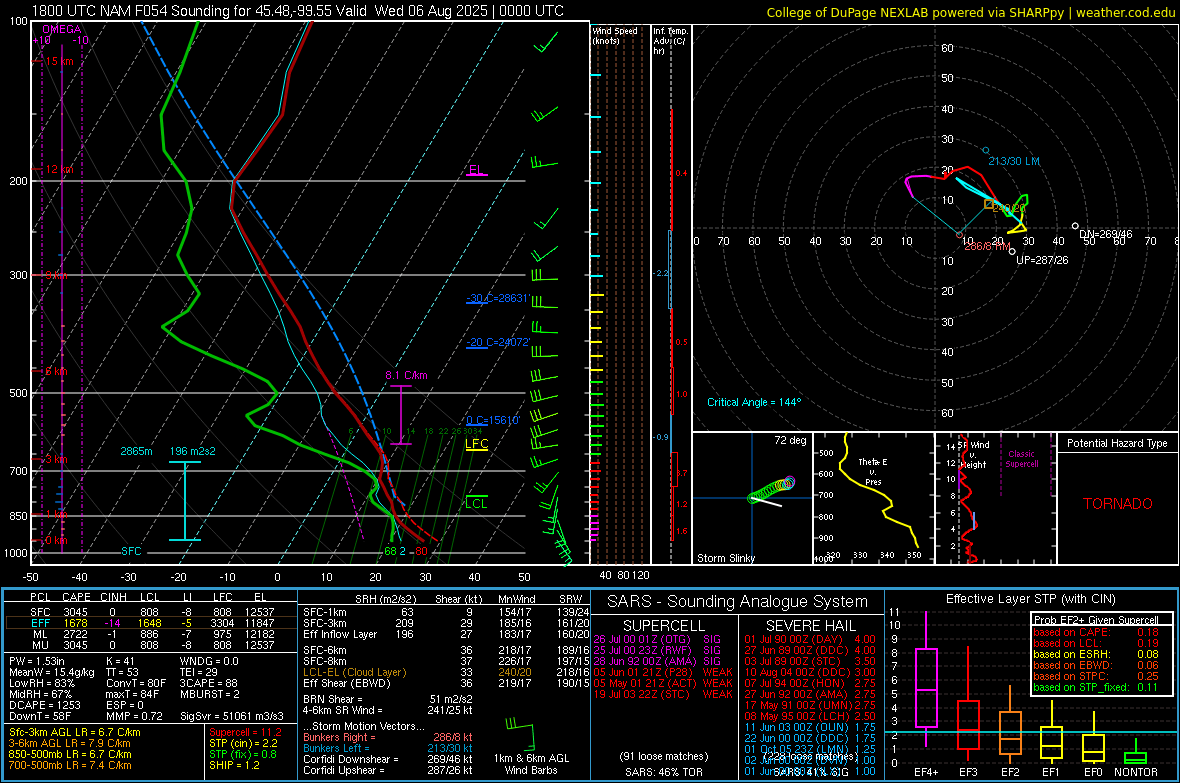The width and height of the screenshot is (1180, 783).
Task: Click the Eff Inflow Layer SRH row
Action: [x=446, y=634]
